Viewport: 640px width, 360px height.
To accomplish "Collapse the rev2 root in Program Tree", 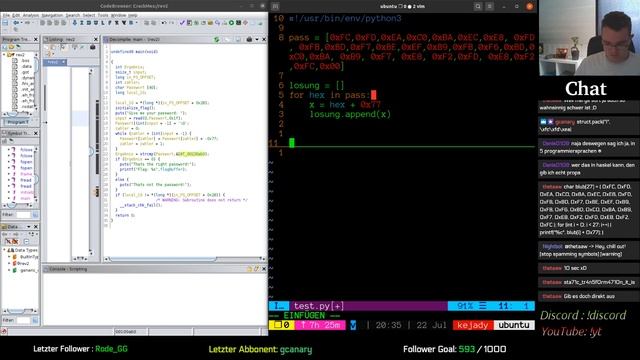I will [4, 55].
